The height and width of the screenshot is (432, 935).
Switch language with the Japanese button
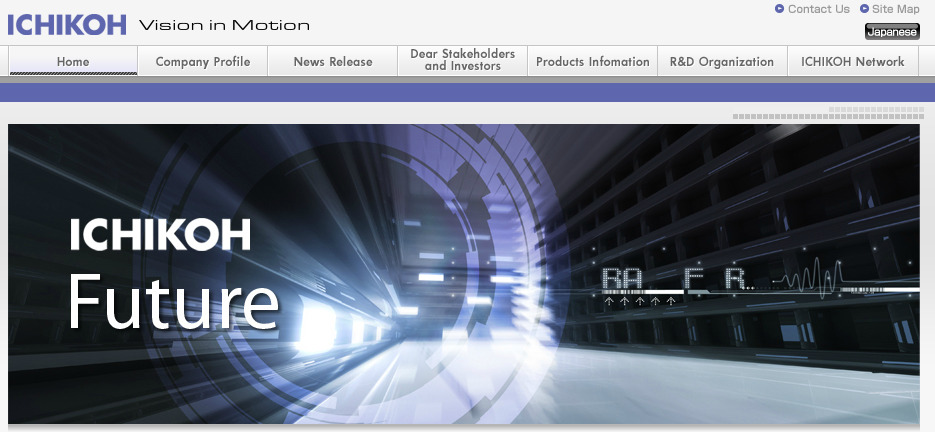pos(892,32)
